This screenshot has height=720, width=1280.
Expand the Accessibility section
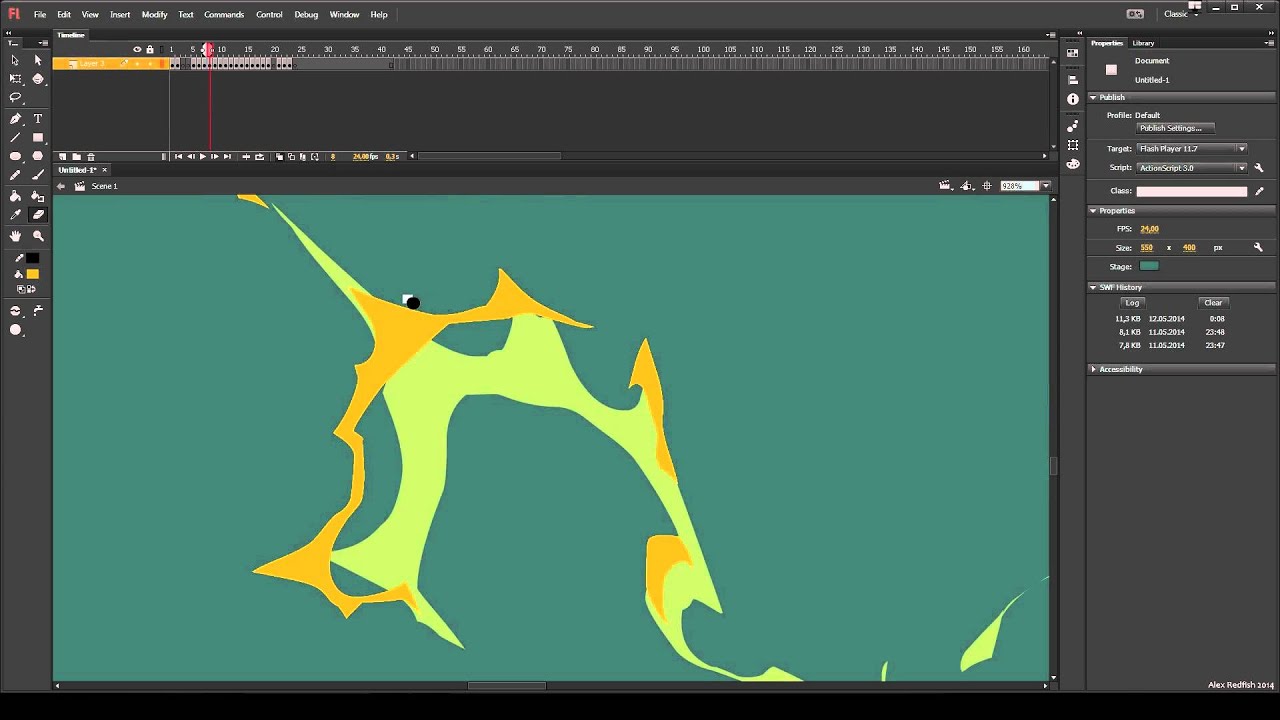(x=1120, y=369)
